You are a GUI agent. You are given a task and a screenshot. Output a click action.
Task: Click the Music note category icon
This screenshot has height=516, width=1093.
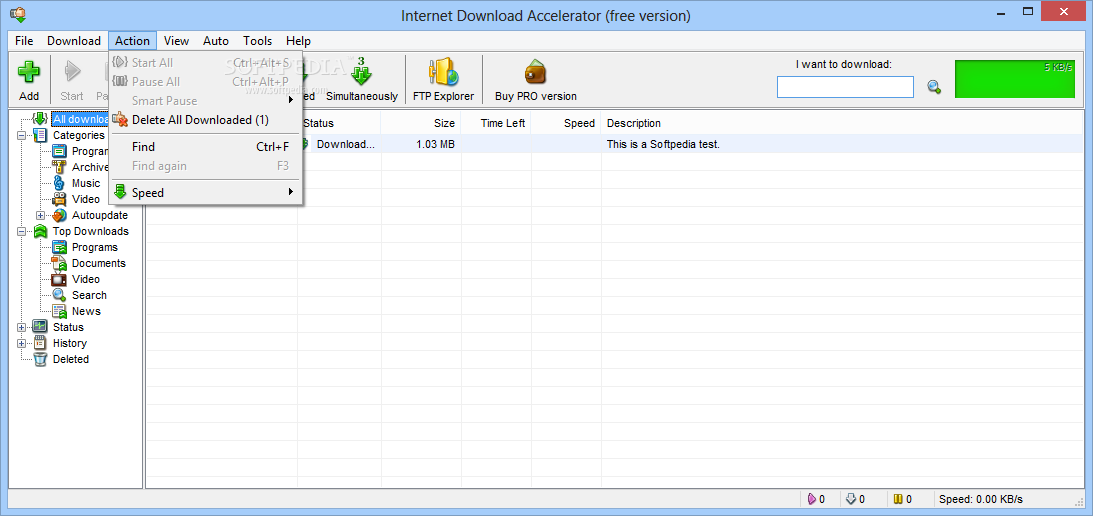tap(59, 183)
